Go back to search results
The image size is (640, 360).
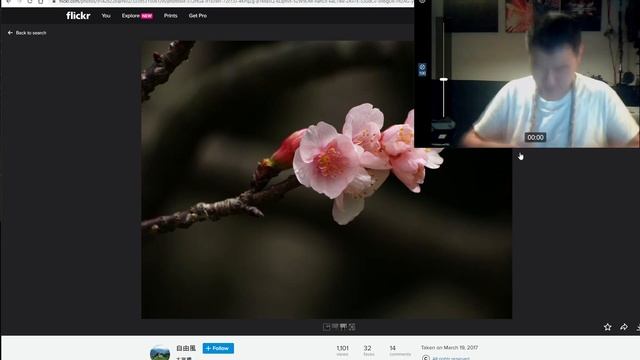[27, 33]
